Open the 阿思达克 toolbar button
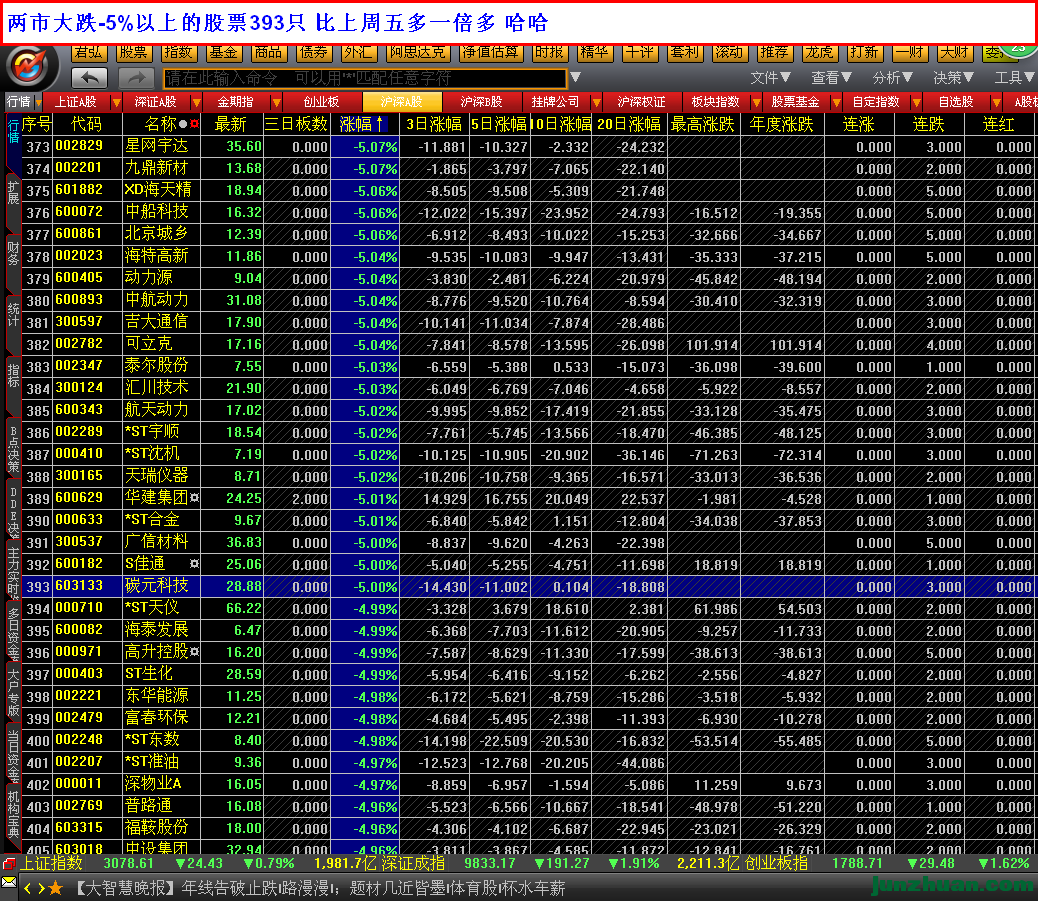The width and height of the screenshot is (1038, 901). [x=418, y=52]
